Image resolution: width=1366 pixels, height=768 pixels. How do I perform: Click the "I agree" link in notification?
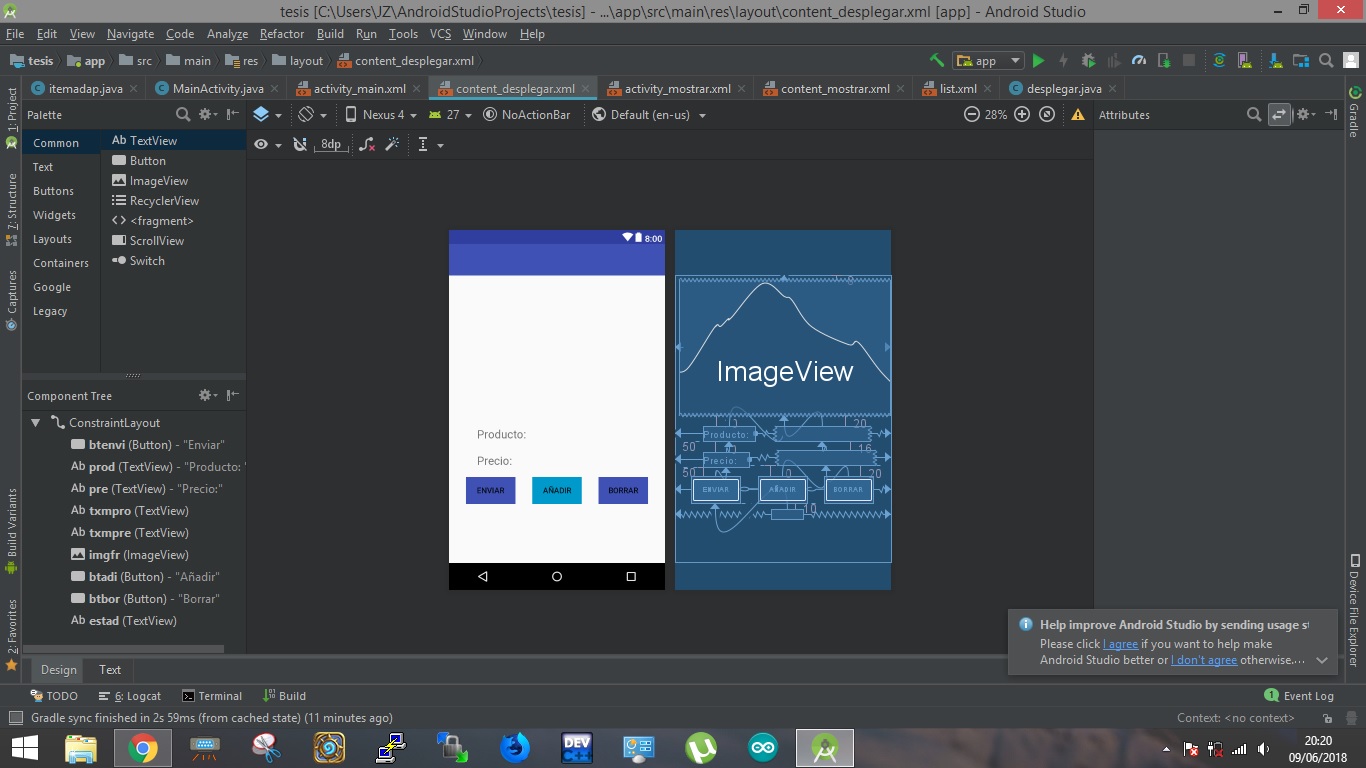pos(1120,644)
